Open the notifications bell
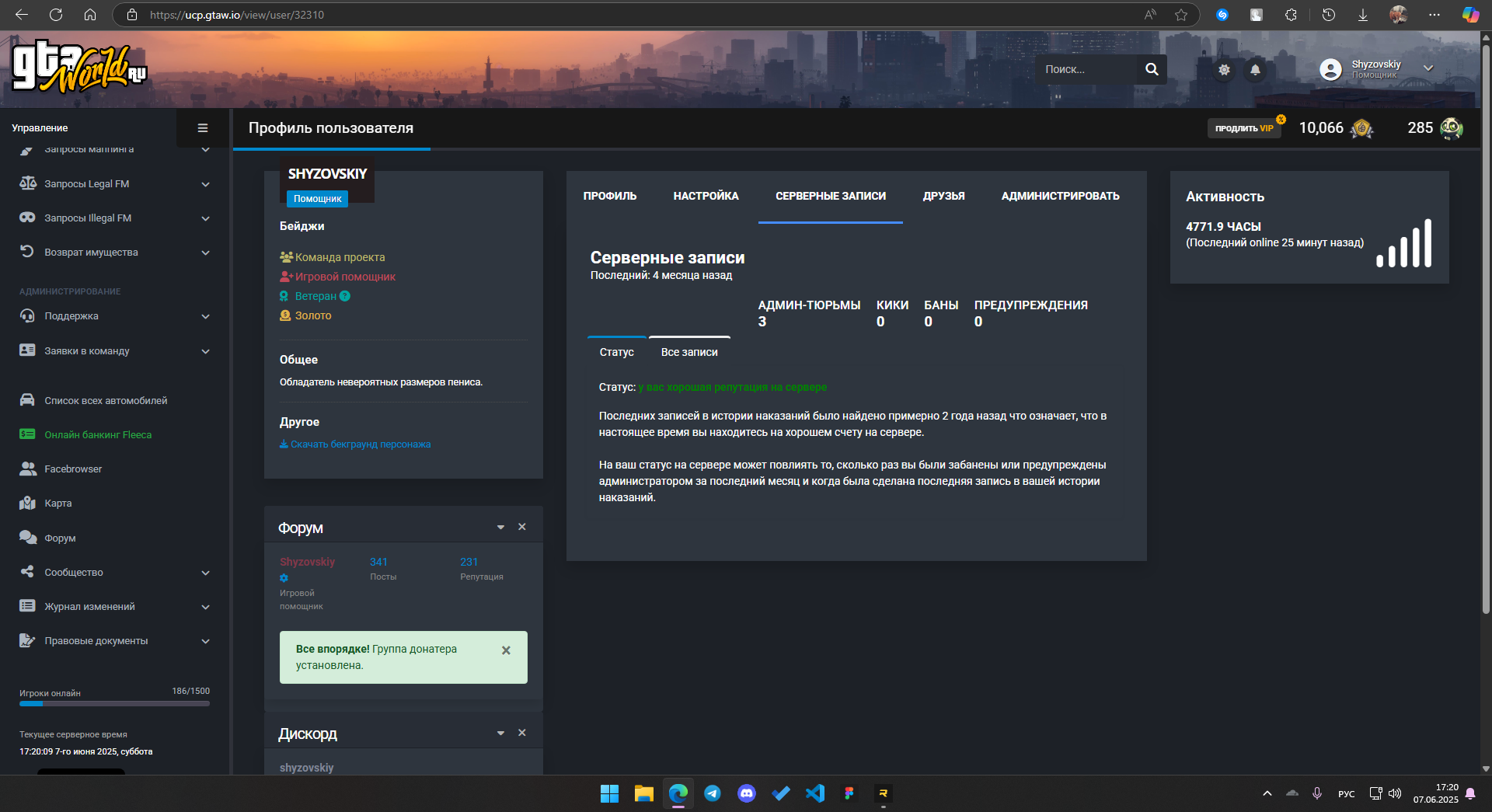The image size is (1492, 812). click(x=1255, y=70)
